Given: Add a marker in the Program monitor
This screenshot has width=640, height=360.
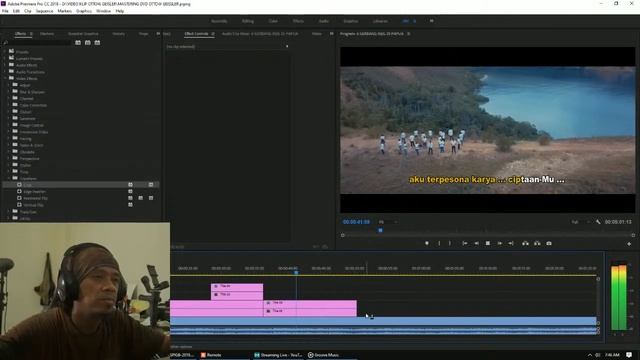Looking at the screenshot, I should 427,243.
